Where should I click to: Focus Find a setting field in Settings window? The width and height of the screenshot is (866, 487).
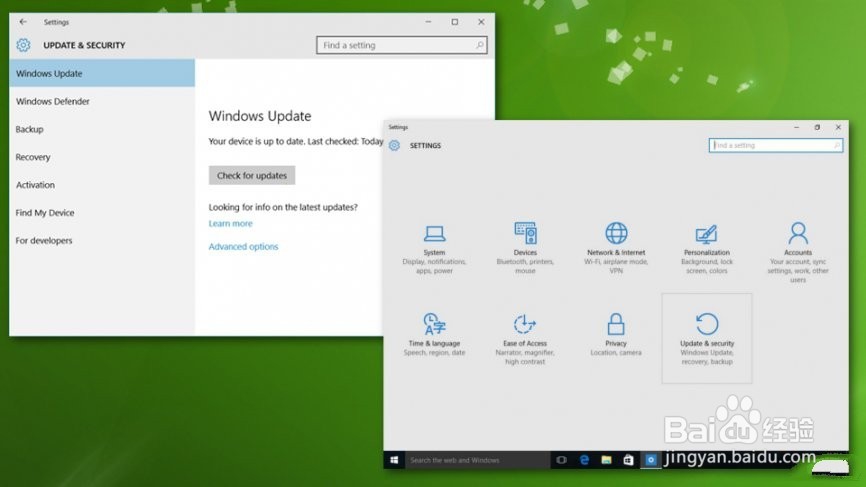775,145
